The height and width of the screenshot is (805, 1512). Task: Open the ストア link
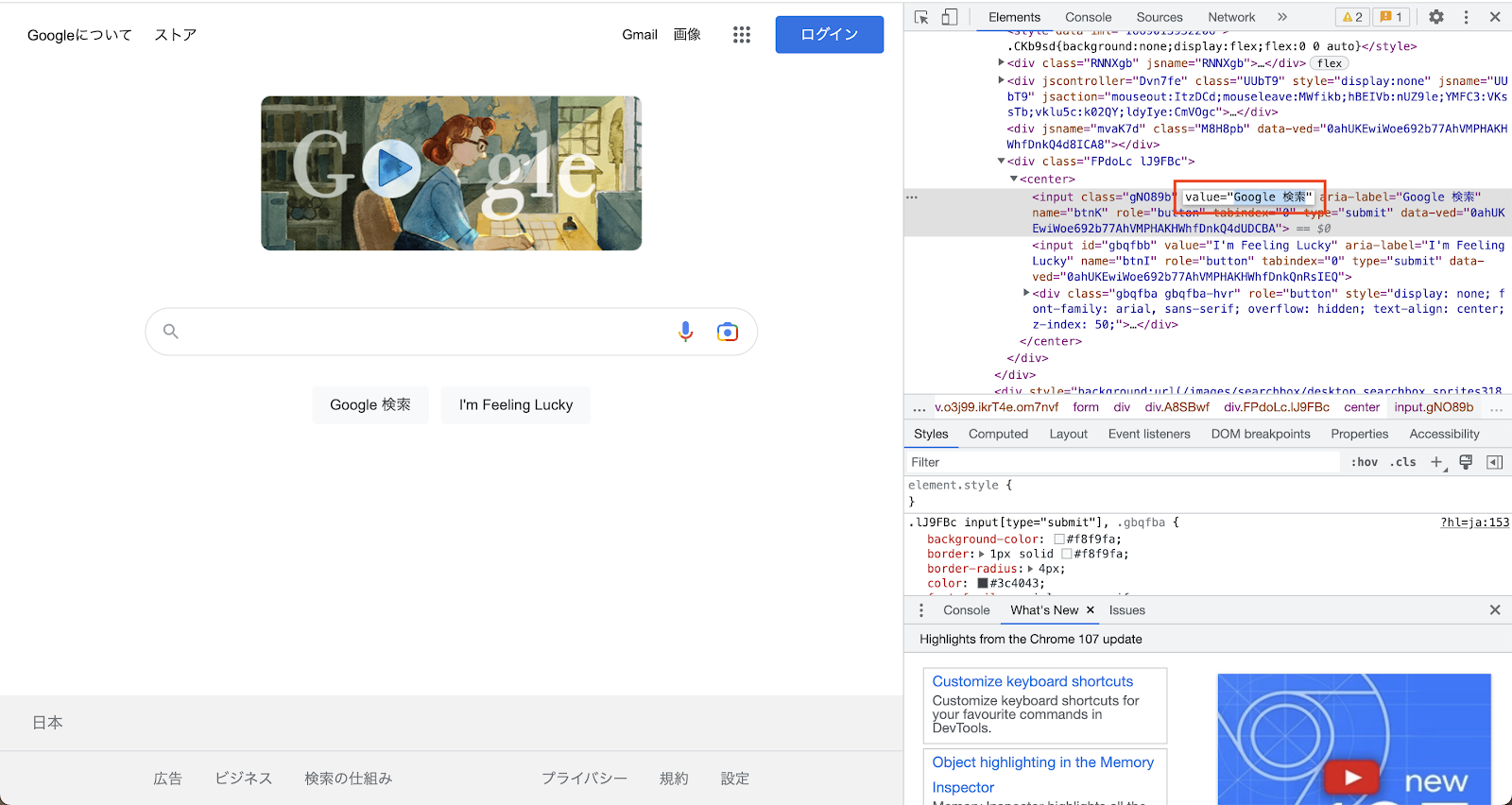(x=176, y=35)
